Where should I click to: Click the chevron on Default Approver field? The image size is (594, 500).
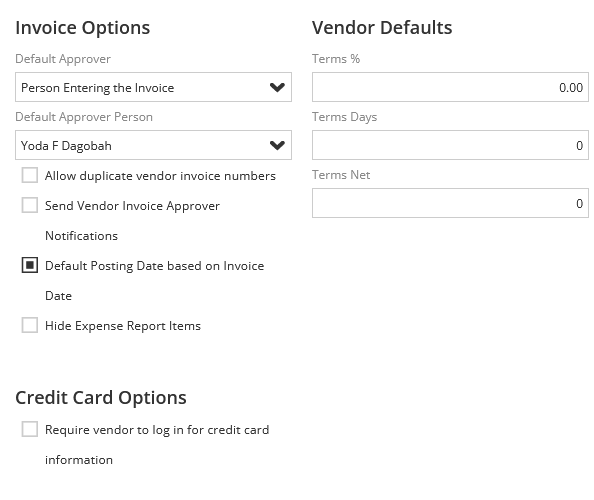tap(277, 88)
